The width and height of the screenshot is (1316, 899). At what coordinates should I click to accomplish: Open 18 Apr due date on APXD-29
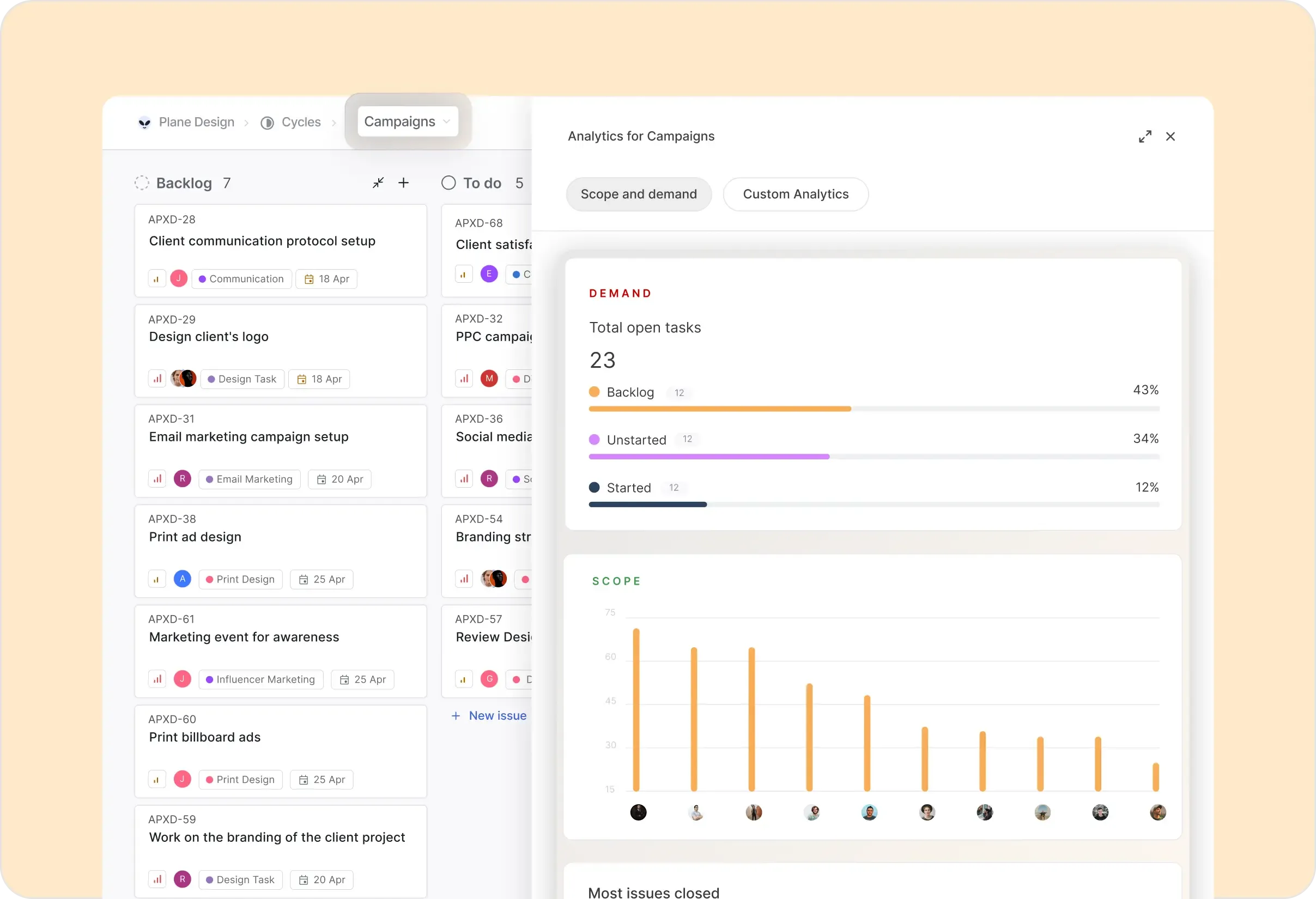pos(319,379)
